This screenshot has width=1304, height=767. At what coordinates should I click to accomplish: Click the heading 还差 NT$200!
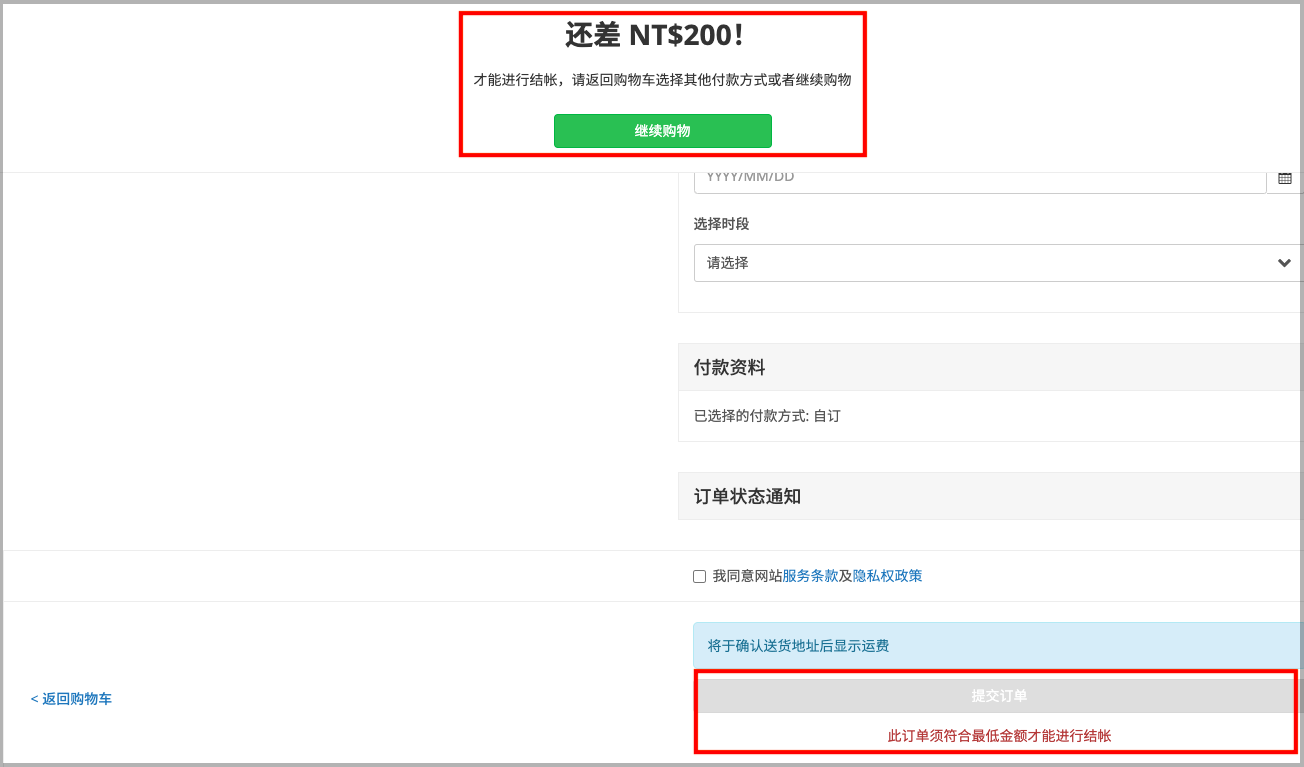click(654, 36)
